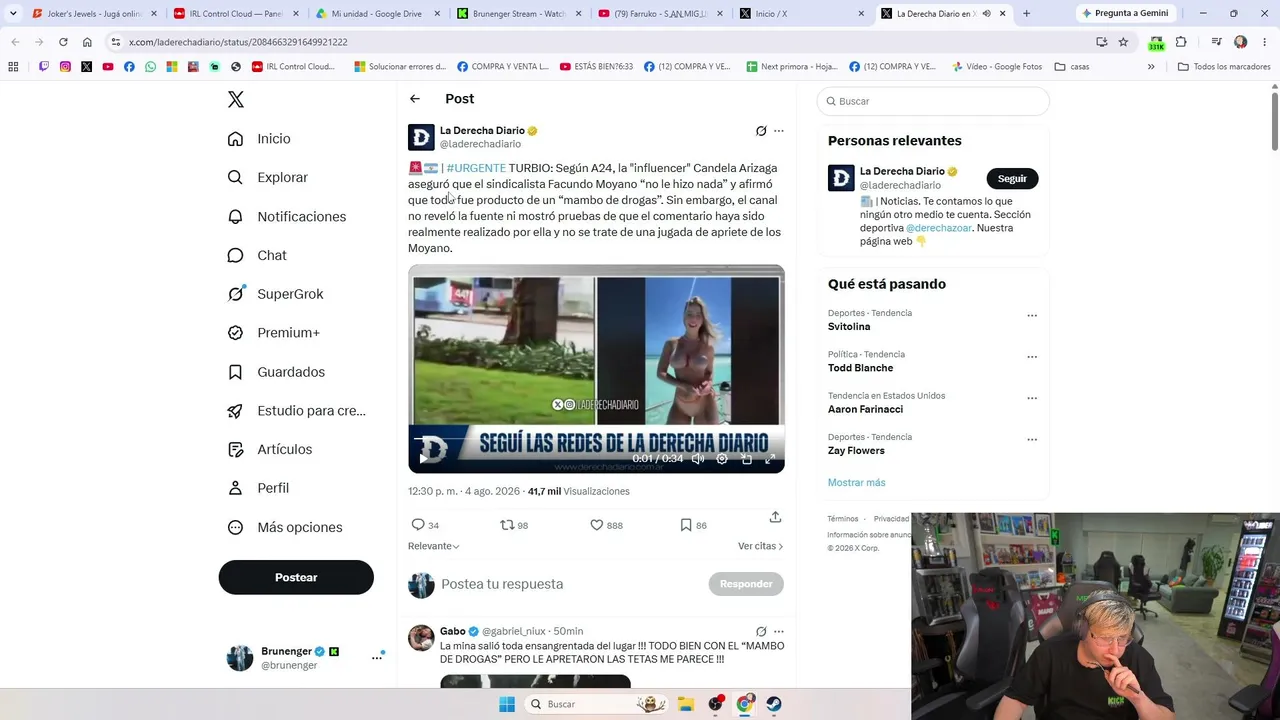Click Seguir to follow La Derecha Diario
This screenshot has width=1280, height=720.
point(1012,178)
